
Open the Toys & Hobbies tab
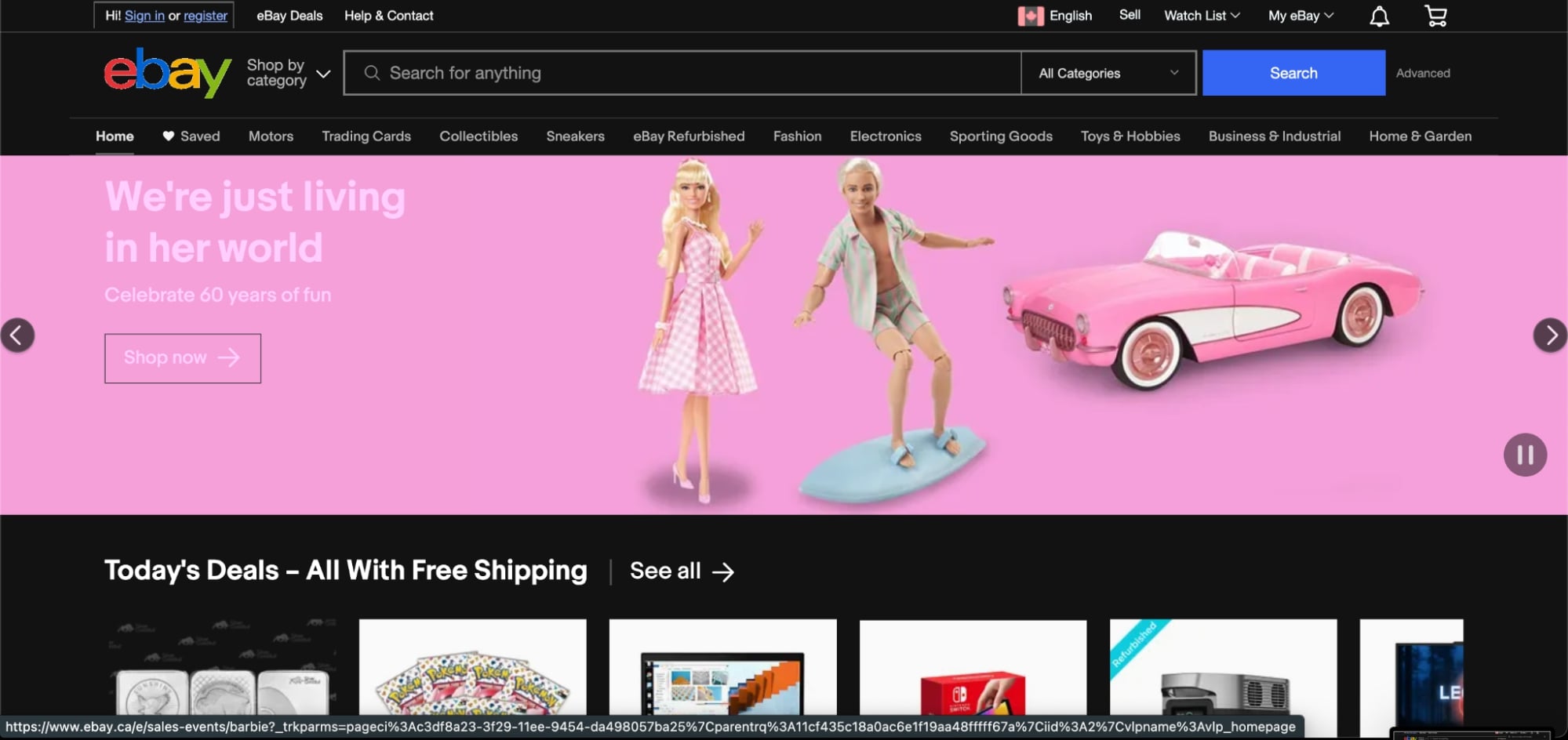[x=1130, y=136]
